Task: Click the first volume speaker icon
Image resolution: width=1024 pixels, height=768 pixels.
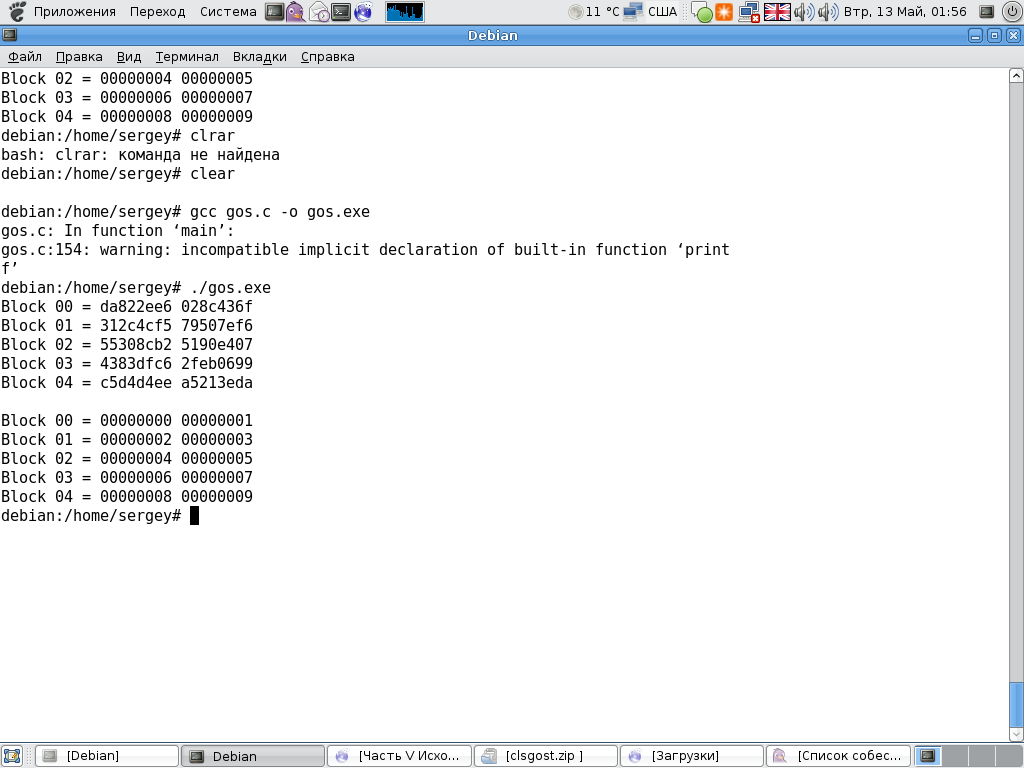Action: [x=804, y=12]
